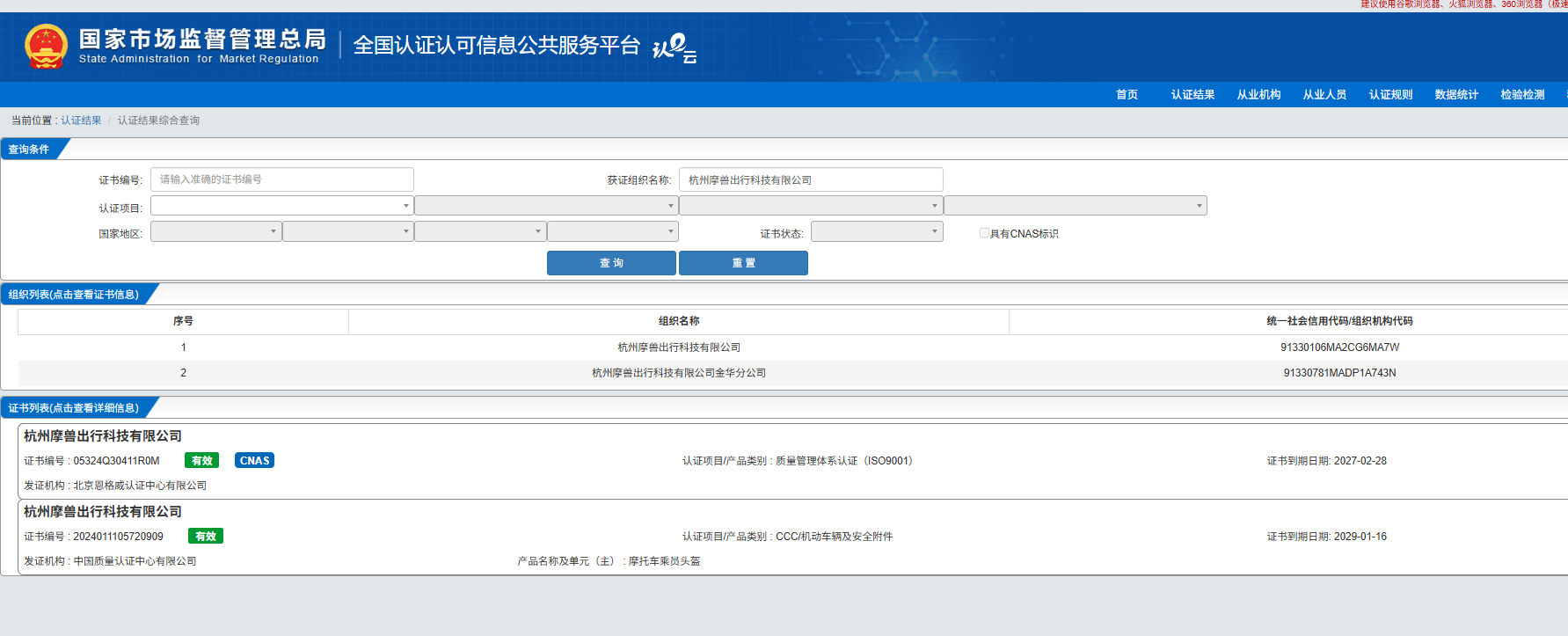Open the first 国家地区 dropdown

[215, 232]
